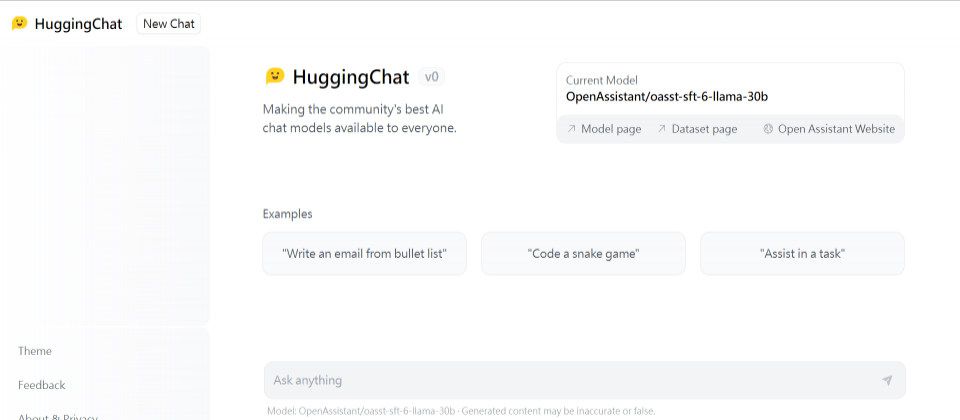Toggle Theme in the sidebar
The height and width of the screenshot is (420, 960).
[35, 351]
